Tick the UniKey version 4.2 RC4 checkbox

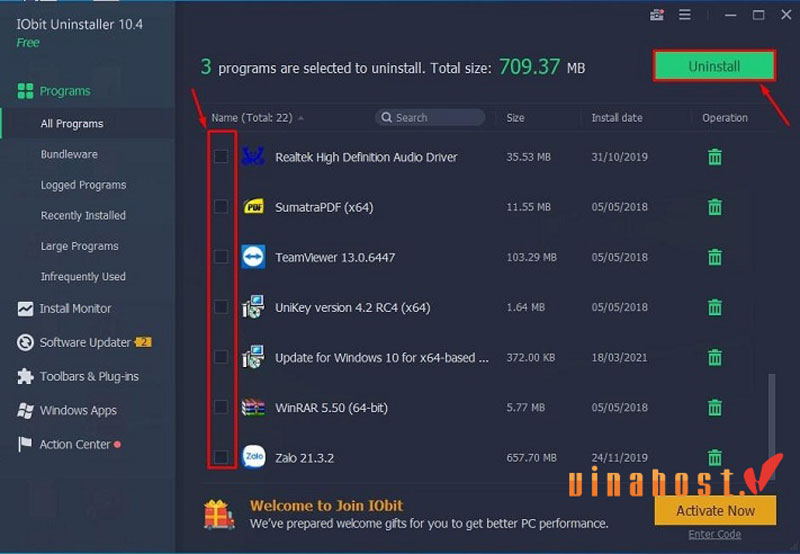coord(221,307)
